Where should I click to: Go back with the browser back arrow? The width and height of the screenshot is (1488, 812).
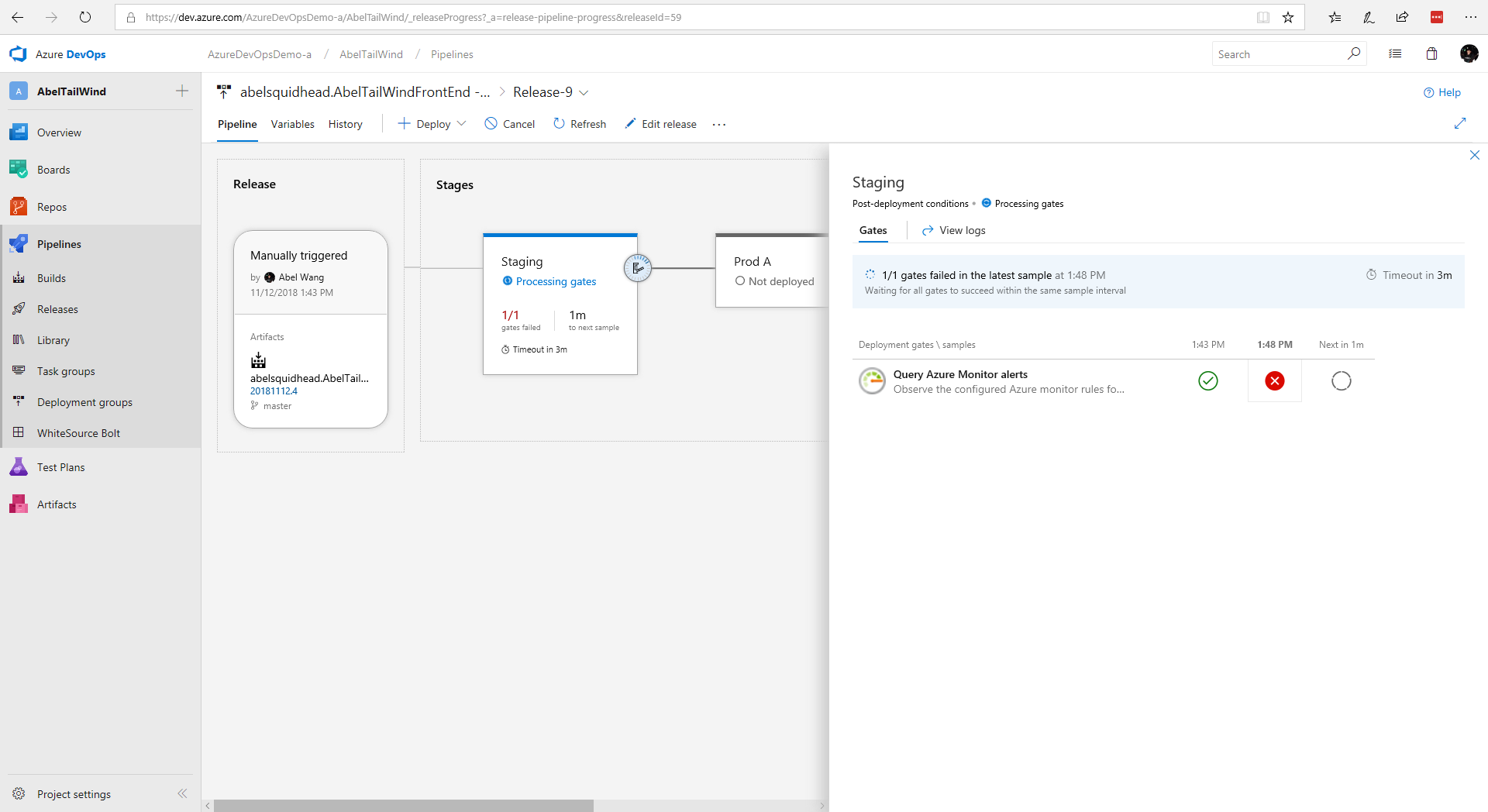(18, 17)
